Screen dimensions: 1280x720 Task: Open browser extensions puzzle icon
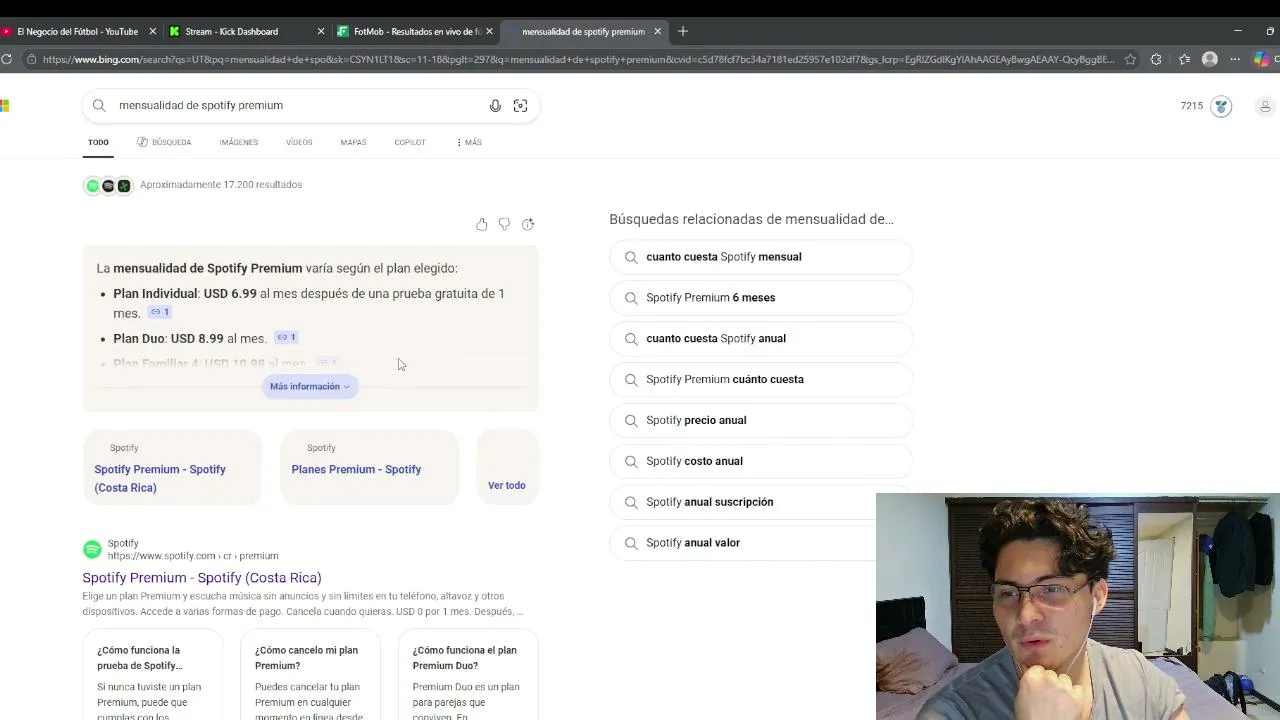[1156, 59]
